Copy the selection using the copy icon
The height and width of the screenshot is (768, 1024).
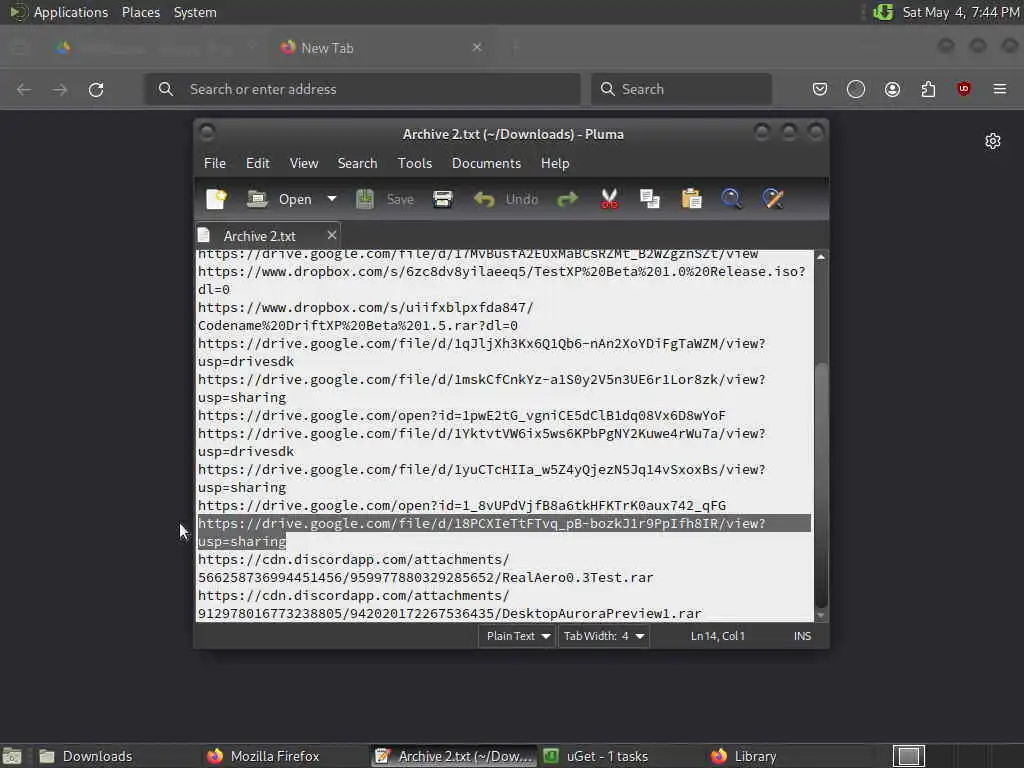(x=650, y=199)
